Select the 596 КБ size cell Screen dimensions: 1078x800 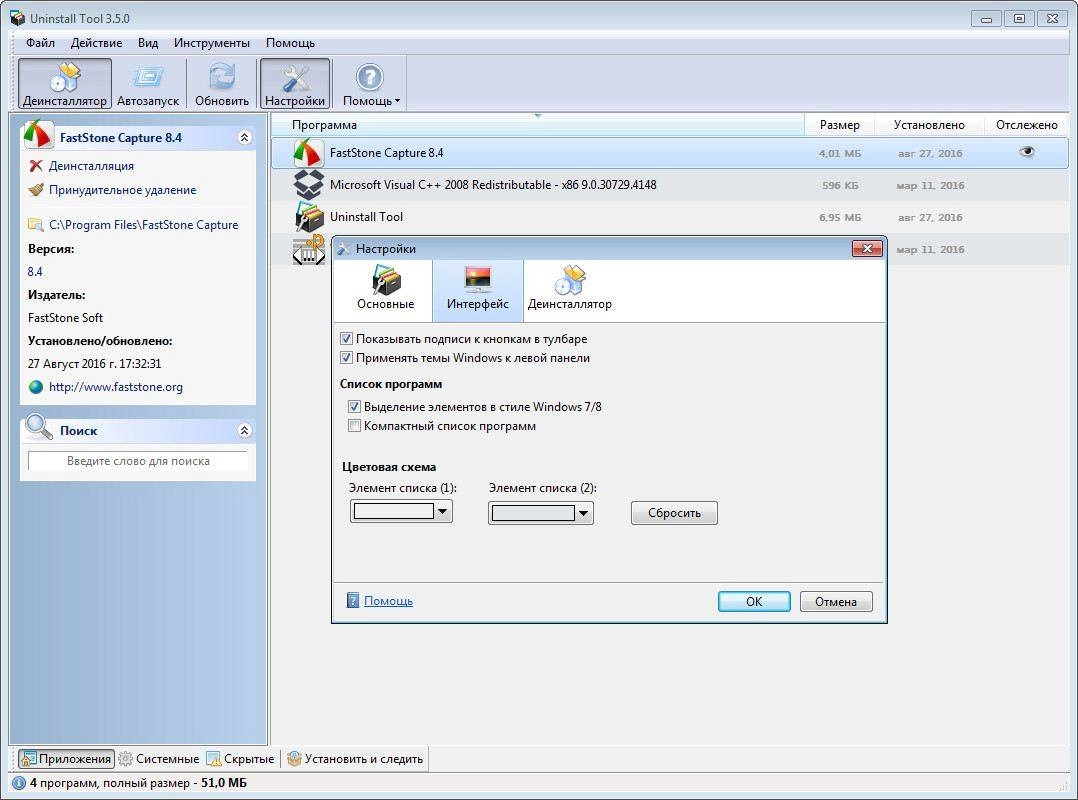pos(840,186)
